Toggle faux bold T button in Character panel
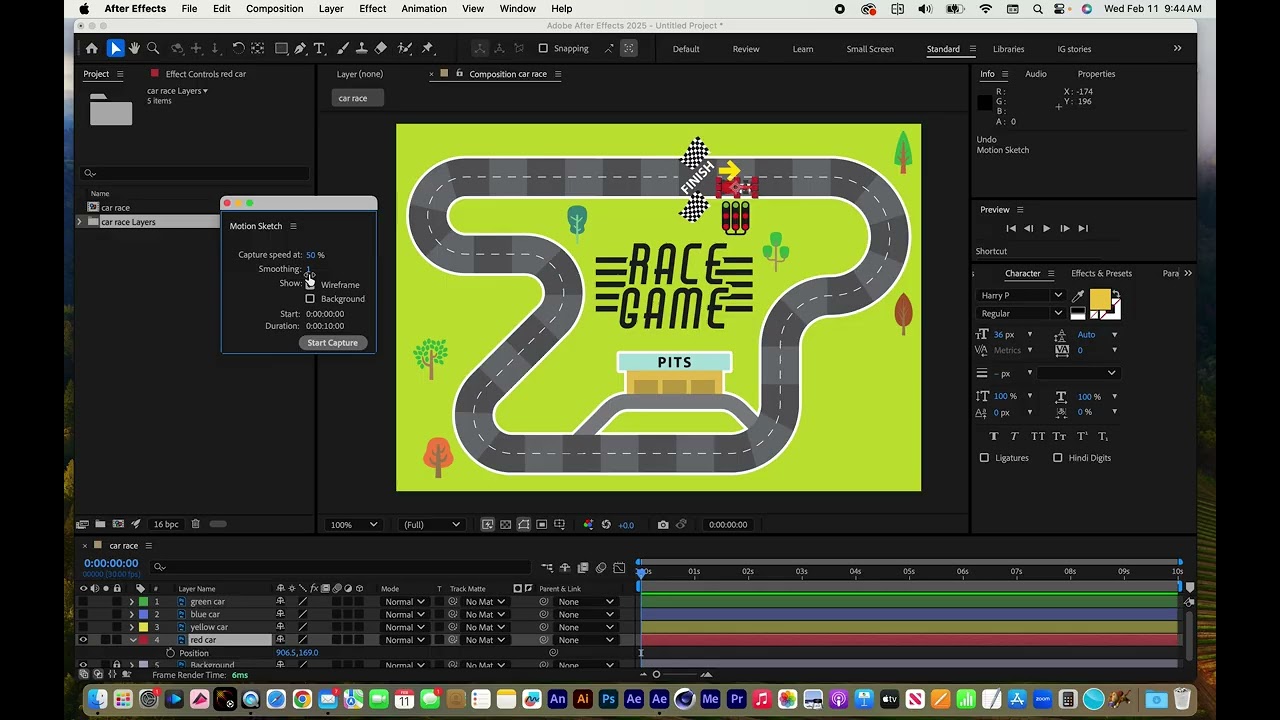Screen dimensions: 1280x720 coord(993,436)
